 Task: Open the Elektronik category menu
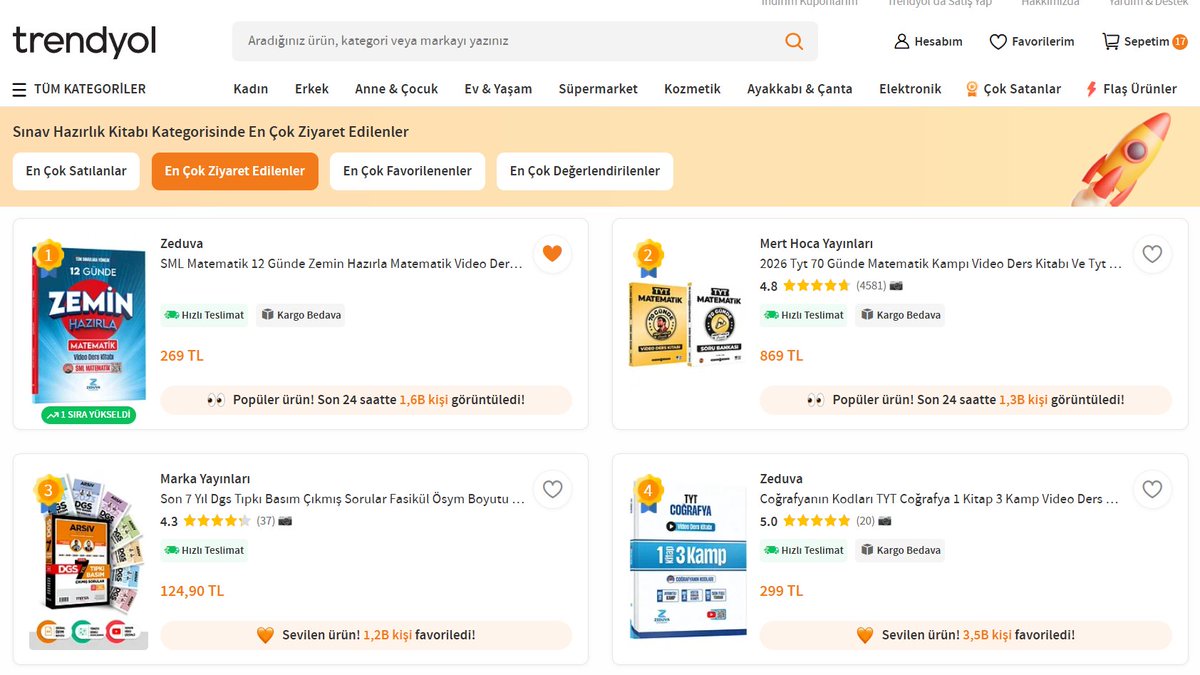click(910, 89)
